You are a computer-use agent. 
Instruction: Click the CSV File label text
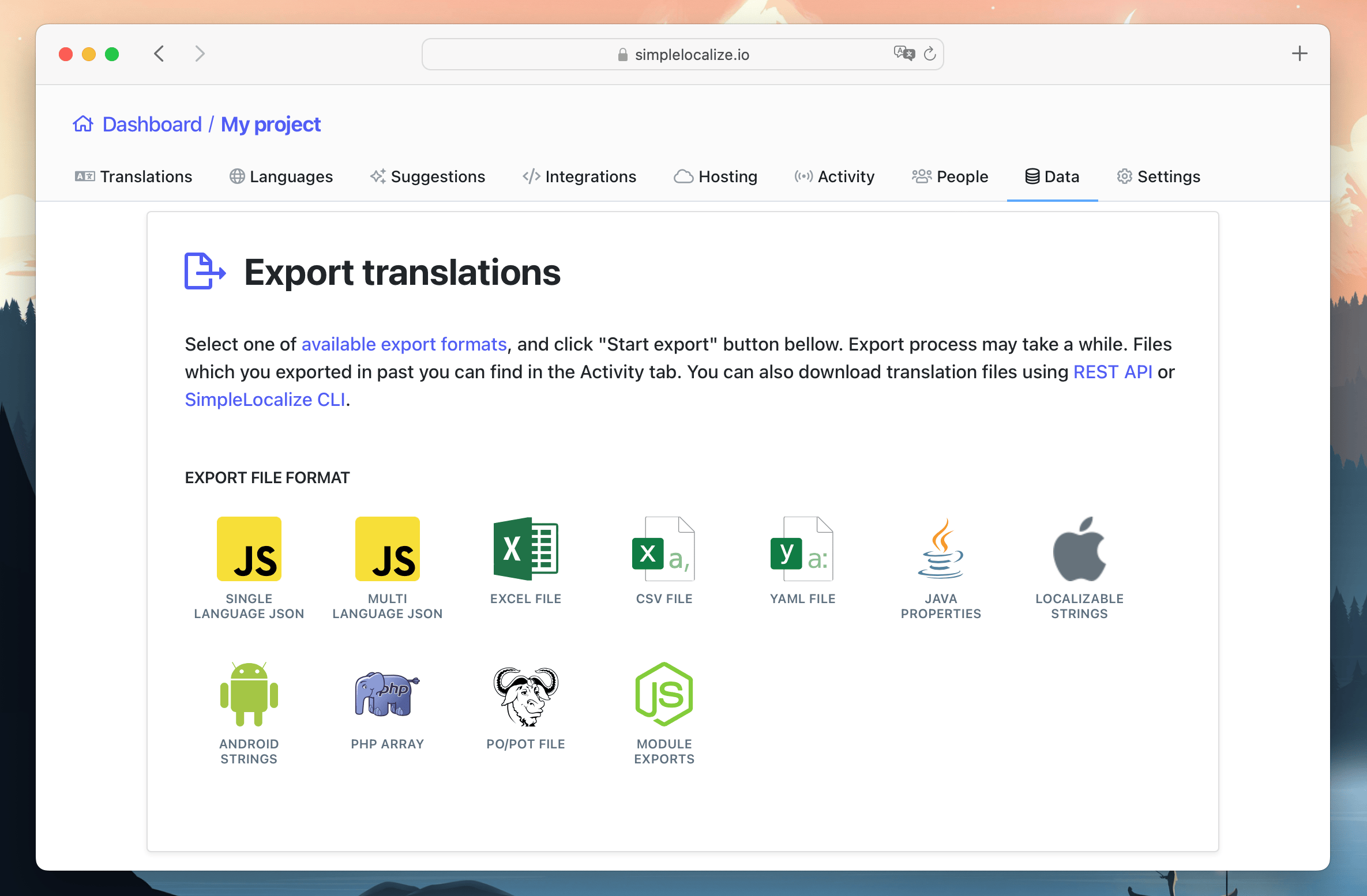pyautogui.click(x=664, y=598)
